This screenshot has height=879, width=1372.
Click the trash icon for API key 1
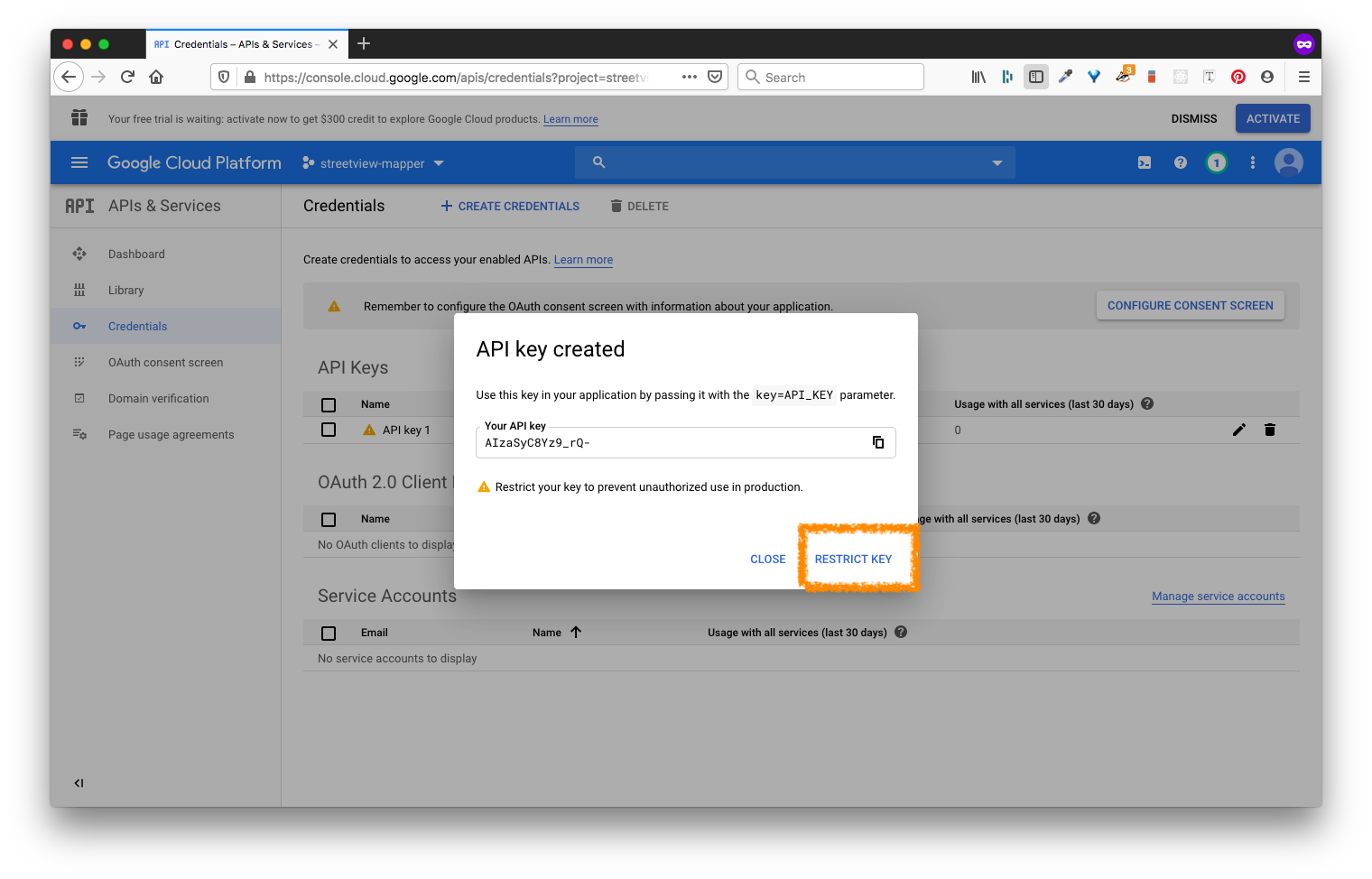point(1270,430)
